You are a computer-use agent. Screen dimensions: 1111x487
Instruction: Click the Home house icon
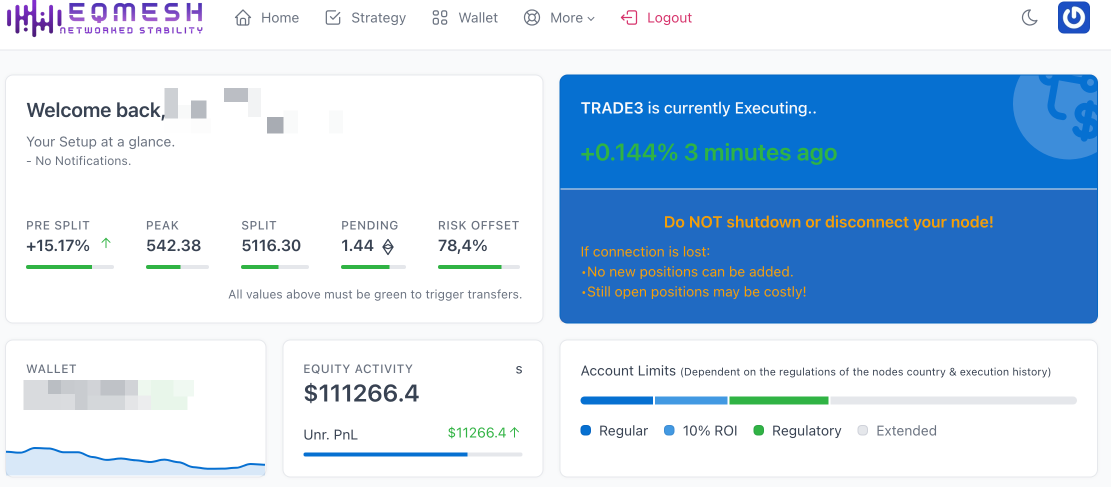243,18
